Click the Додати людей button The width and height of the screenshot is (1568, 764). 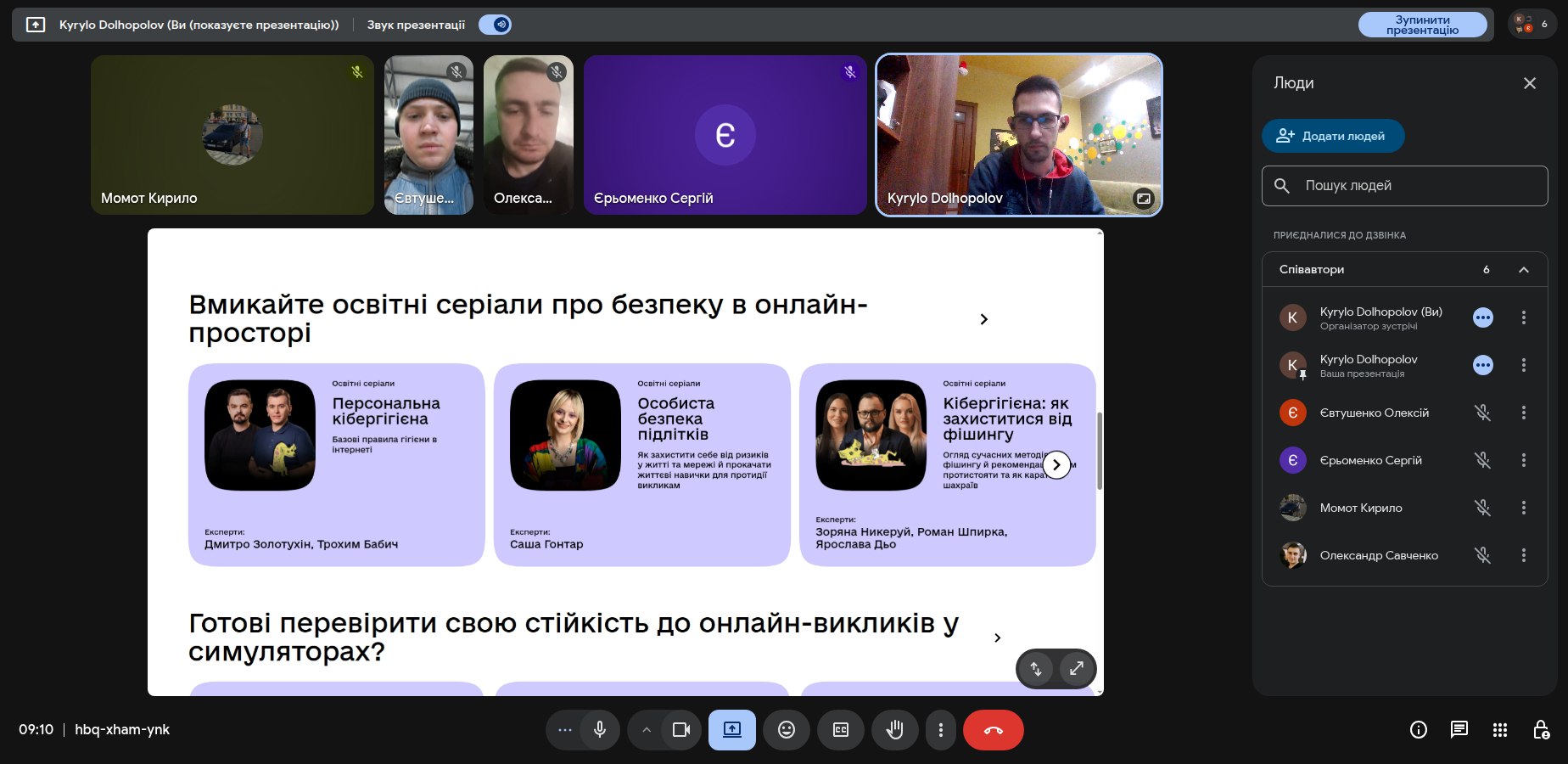tap(1332, 136)
